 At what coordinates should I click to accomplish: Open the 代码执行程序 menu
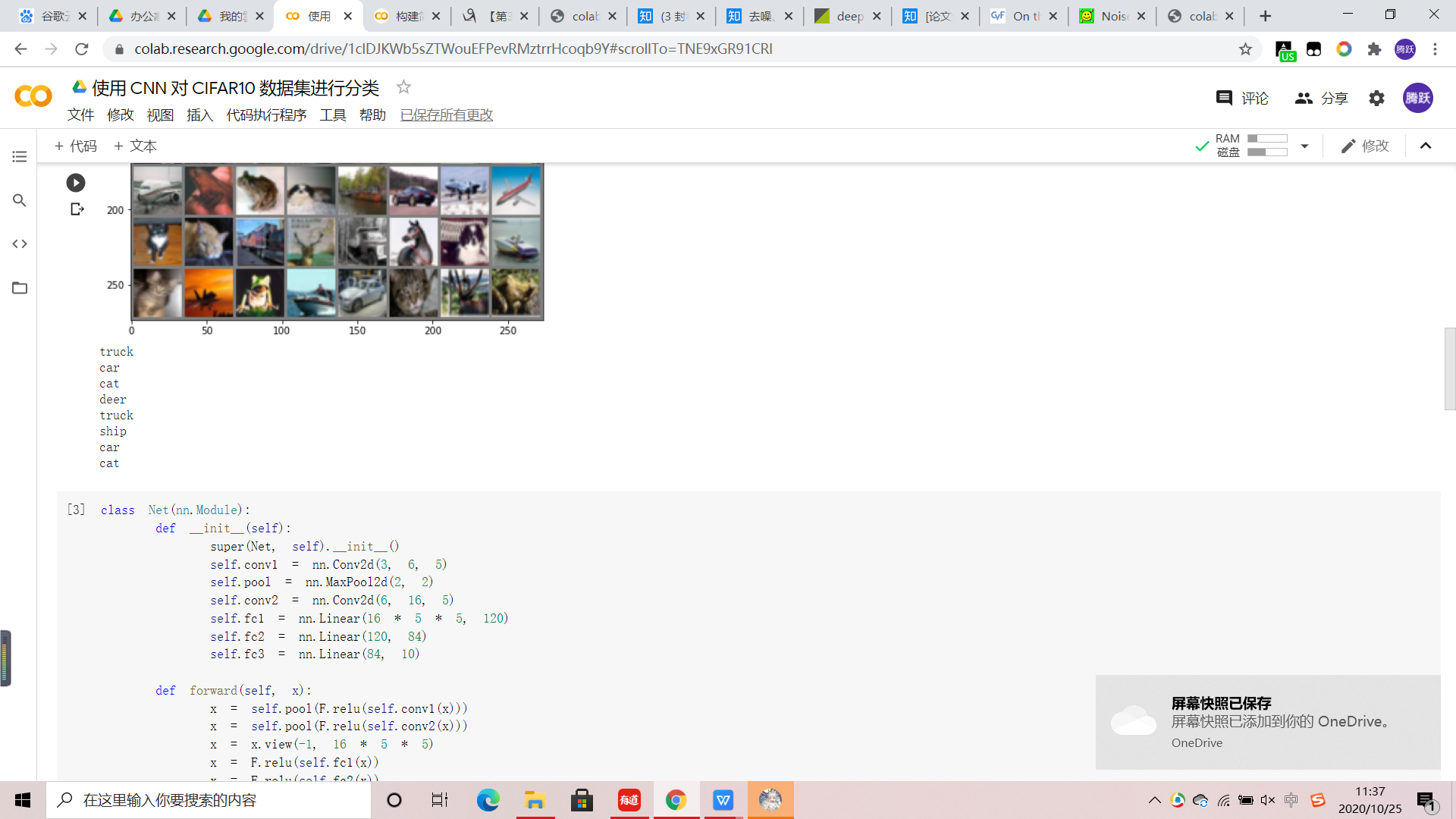pos(266,115)
